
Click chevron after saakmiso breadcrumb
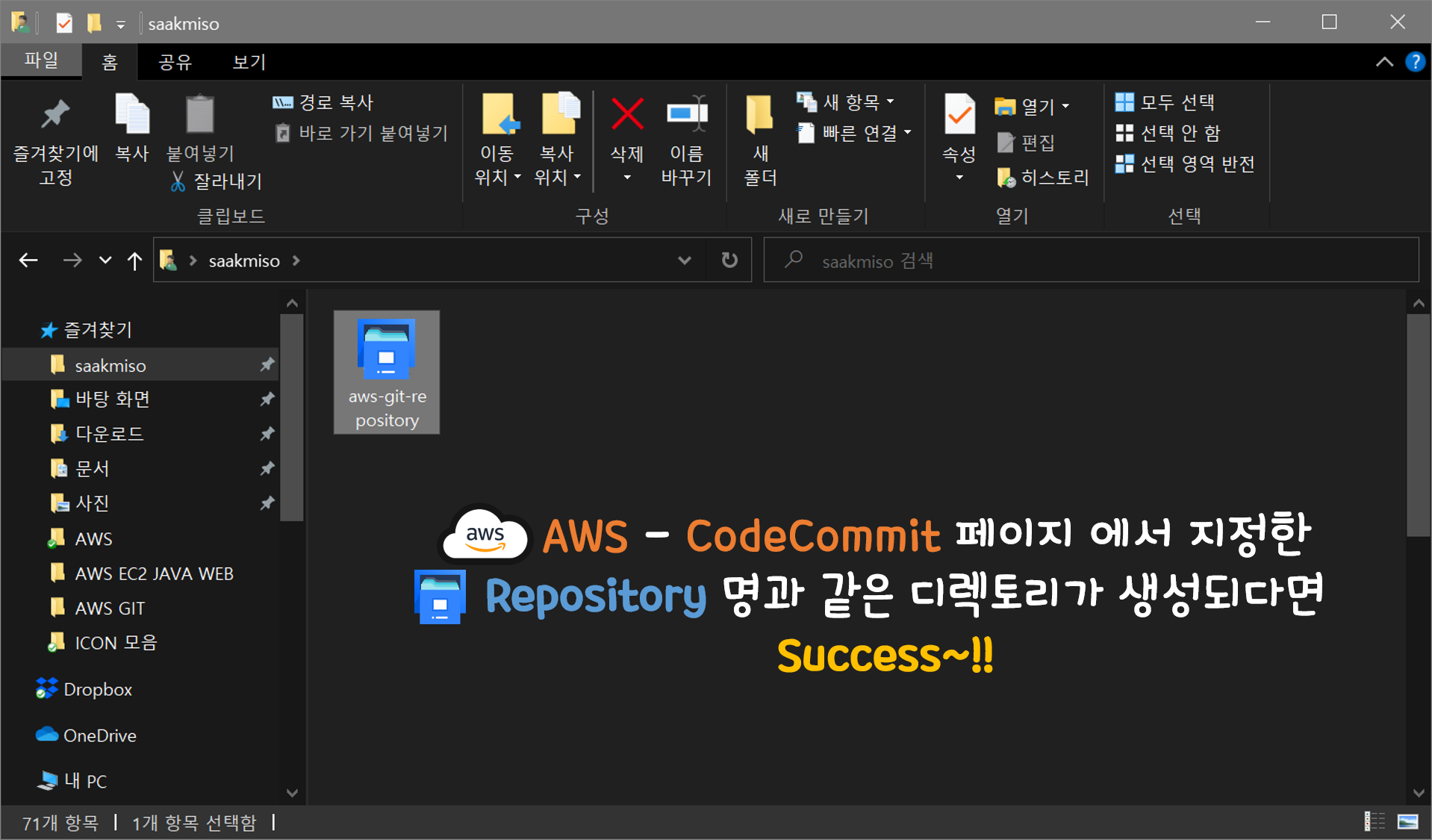pos(296,260)
